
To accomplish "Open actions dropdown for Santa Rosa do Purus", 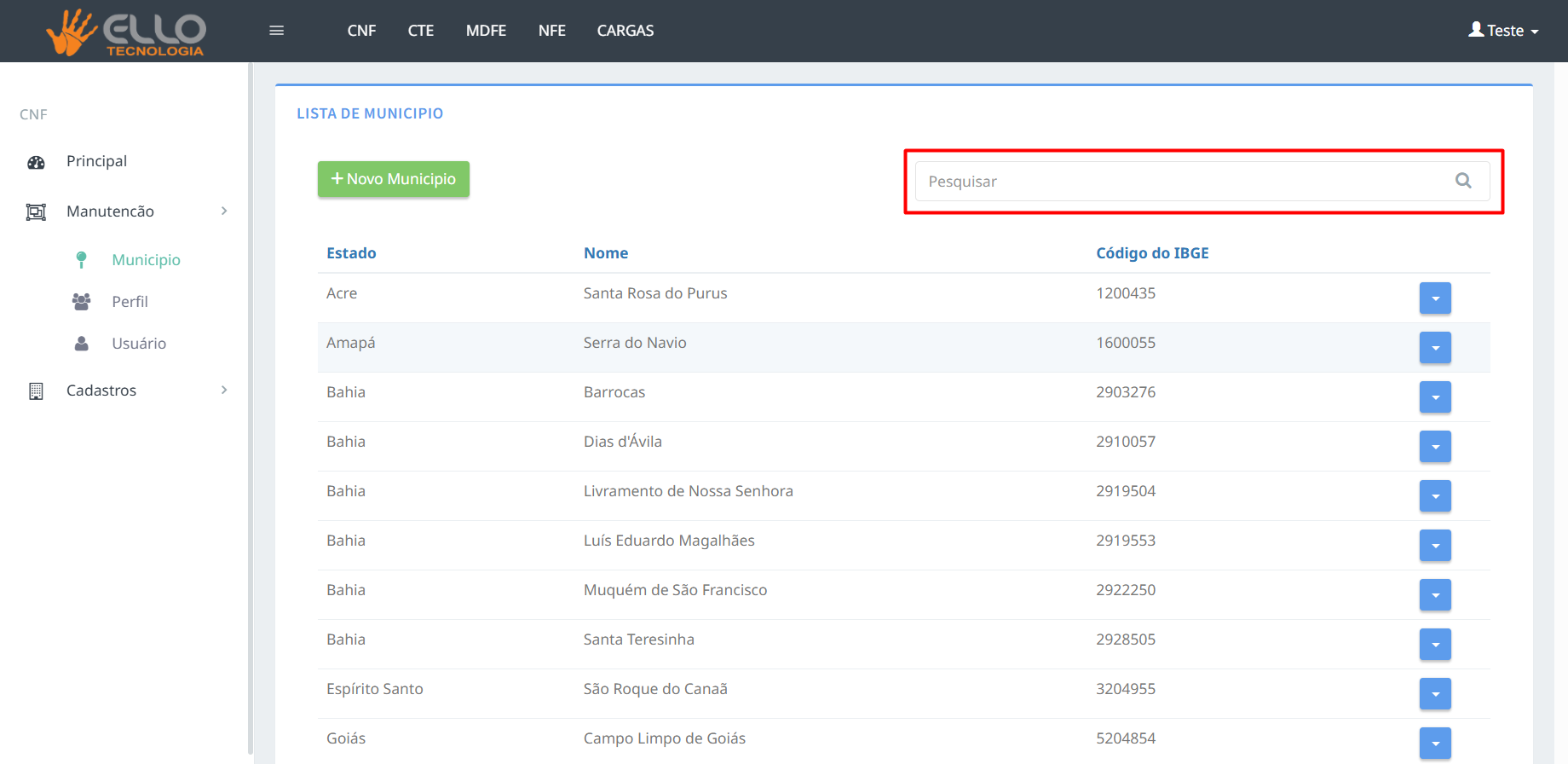I will coord(1435,298).
